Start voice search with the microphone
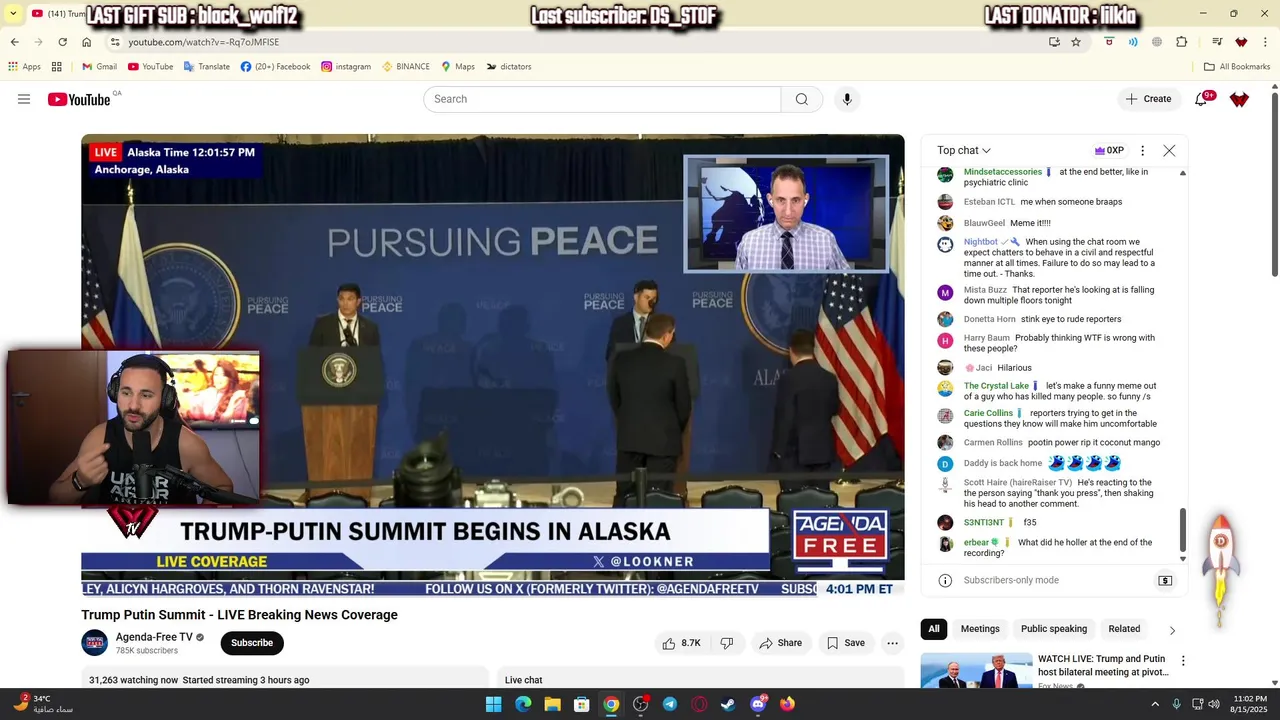The width and height of the screenshot is (1280, 720). coord(847,99)
